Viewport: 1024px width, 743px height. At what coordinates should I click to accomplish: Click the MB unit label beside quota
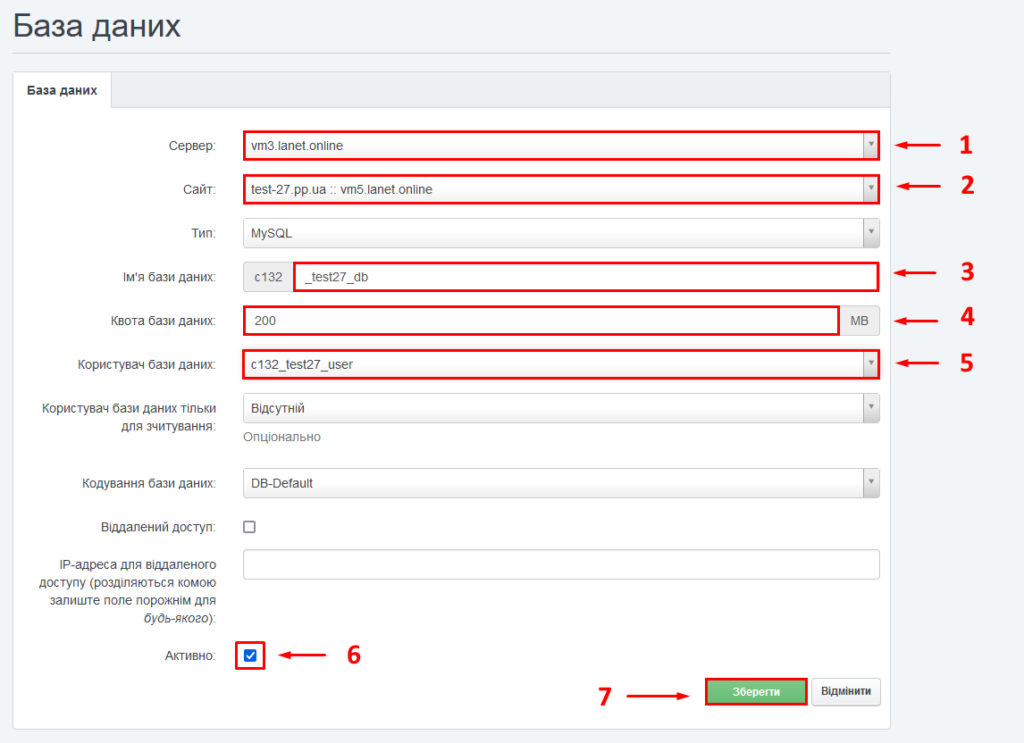point(859,321)
